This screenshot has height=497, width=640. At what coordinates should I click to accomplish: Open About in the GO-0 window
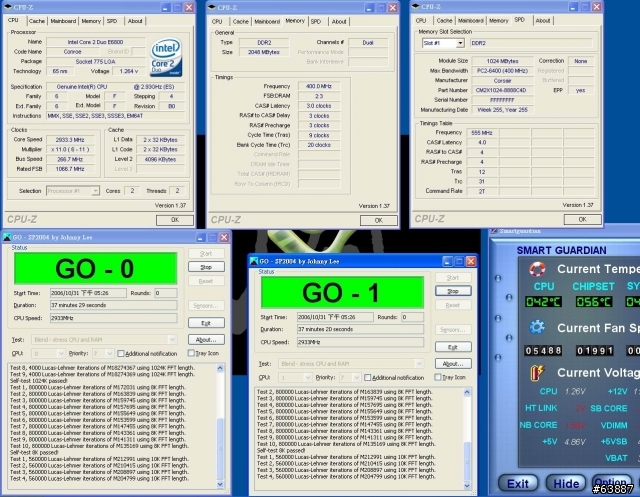206,339
